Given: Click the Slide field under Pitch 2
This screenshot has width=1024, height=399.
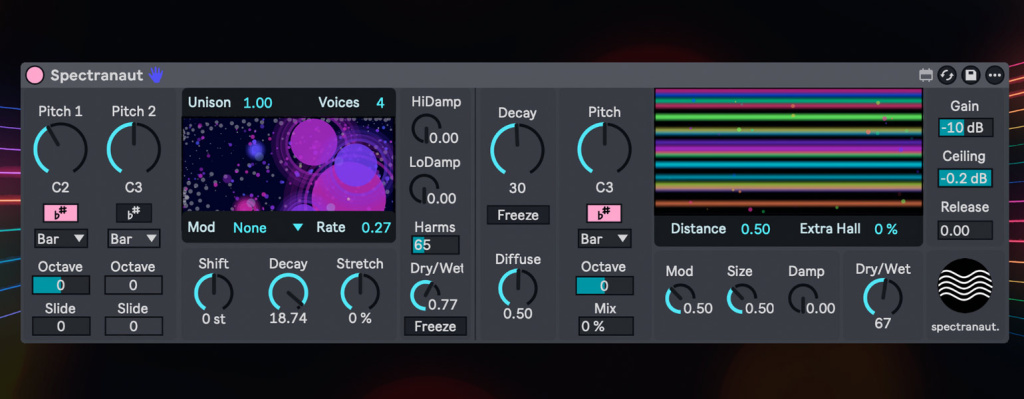Looking at the screenshot, I should point(134,327).
